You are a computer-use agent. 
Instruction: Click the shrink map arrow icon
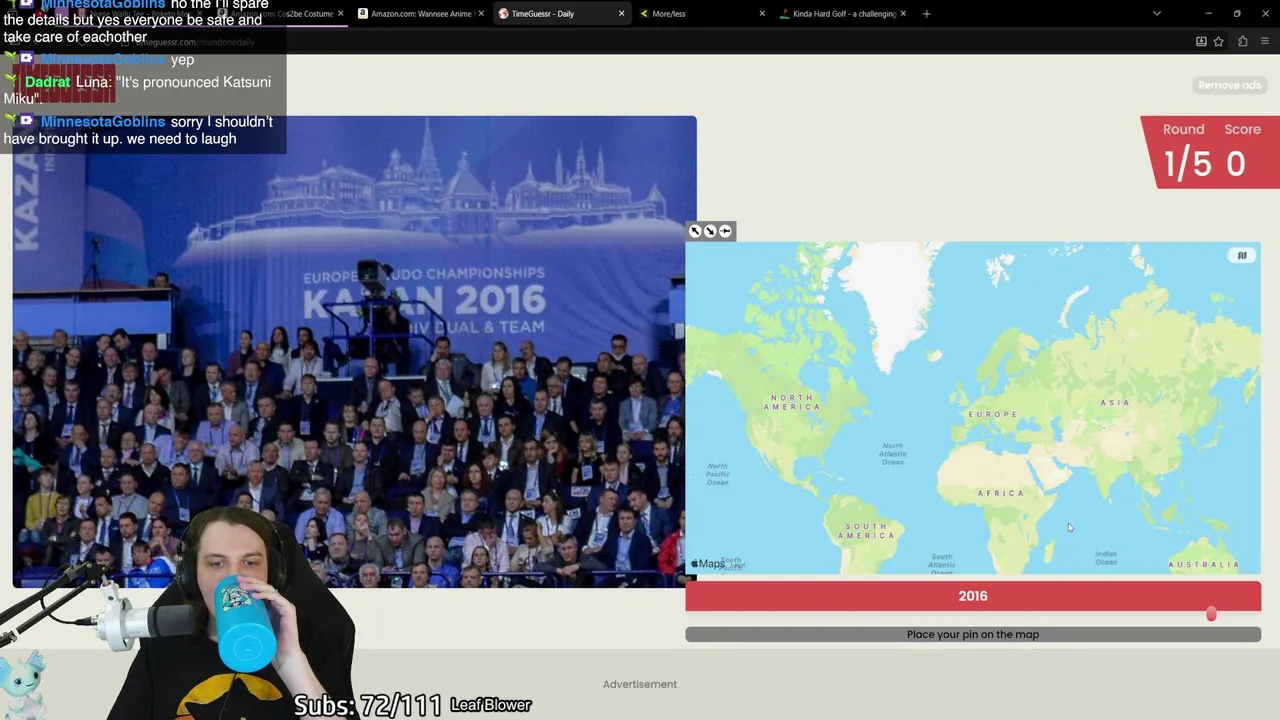[x=710, y=231]
